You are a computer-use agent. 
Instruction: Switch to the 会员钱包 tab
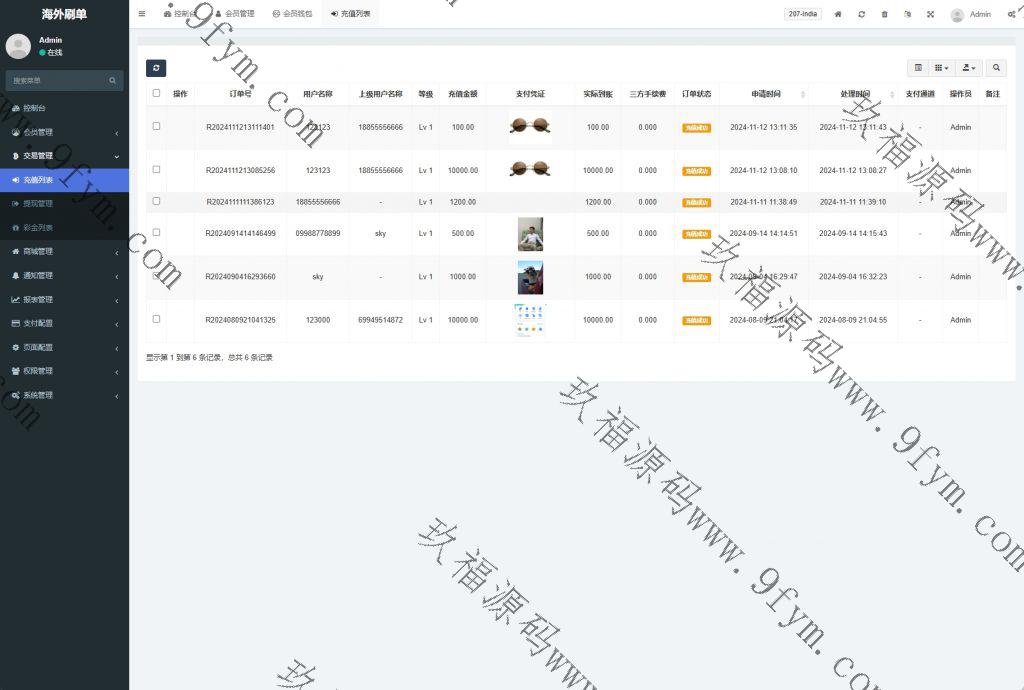pos(292,14)
